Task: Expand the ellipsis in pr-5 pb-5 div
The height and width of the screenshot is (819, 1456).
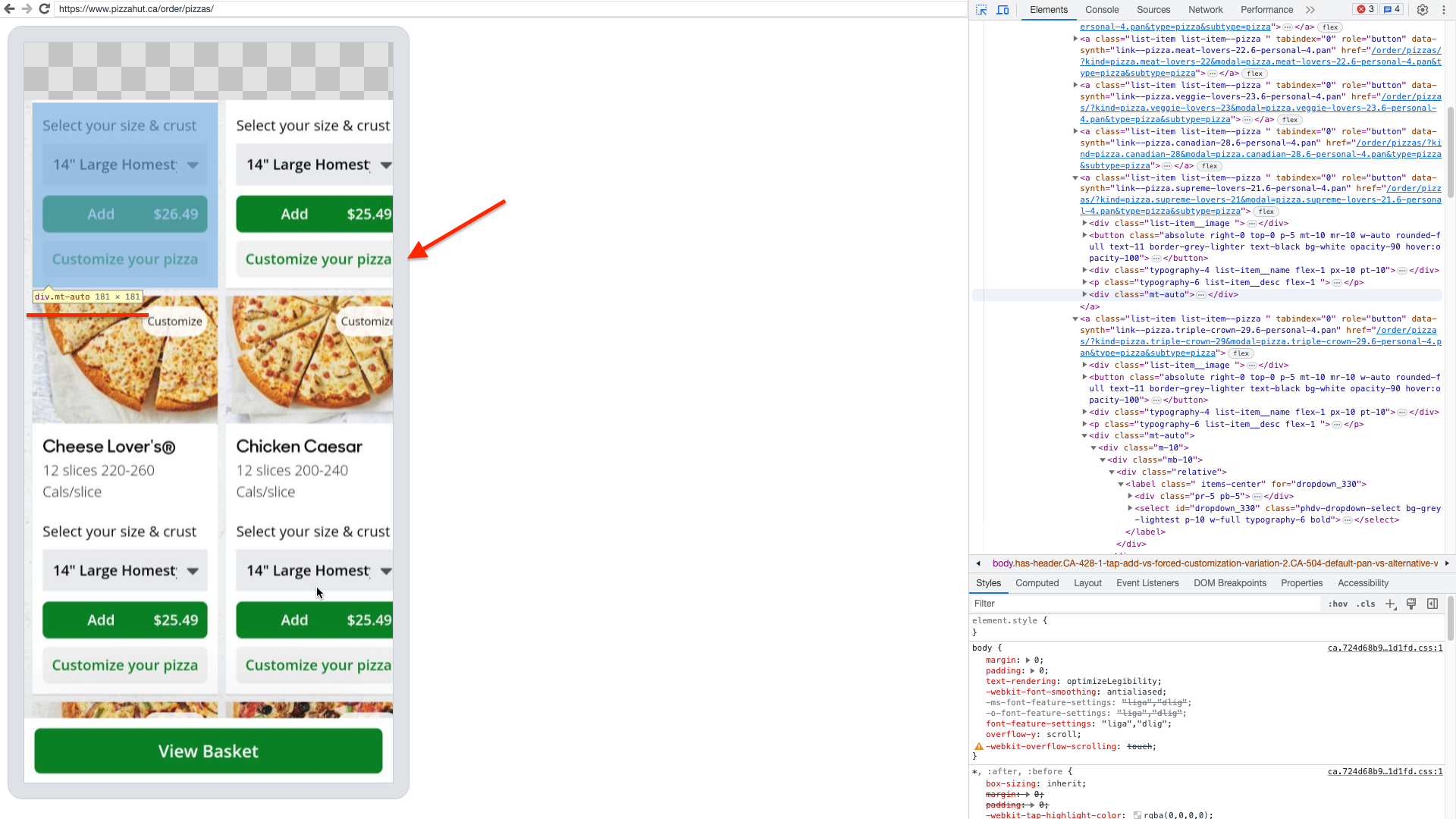Action: [1257, 497]
